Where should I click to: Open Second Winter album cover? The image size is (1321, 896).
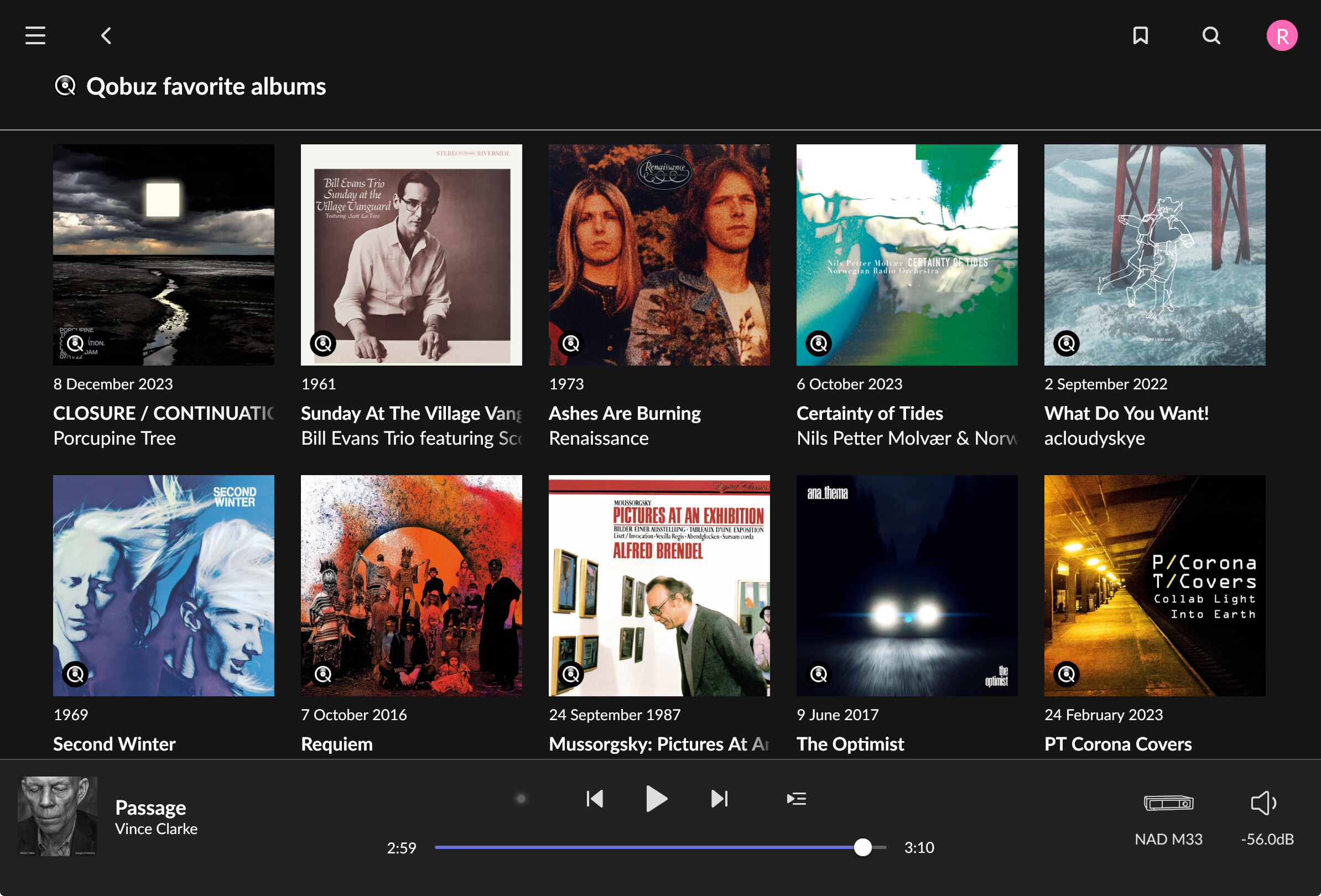coord(164,585)
